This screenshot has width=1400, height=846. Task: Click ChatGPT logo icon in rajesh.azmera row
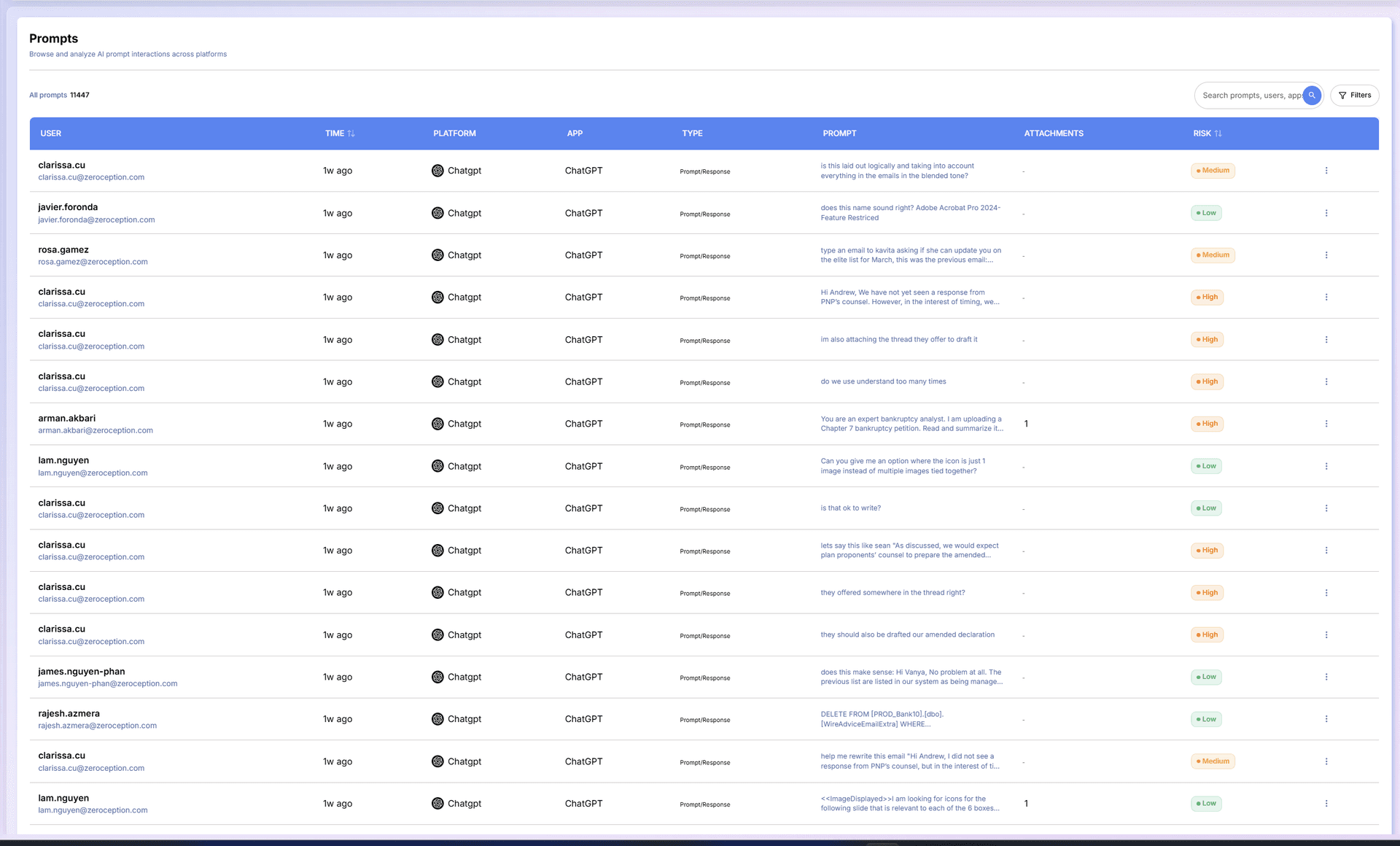(x=437, y=719)
